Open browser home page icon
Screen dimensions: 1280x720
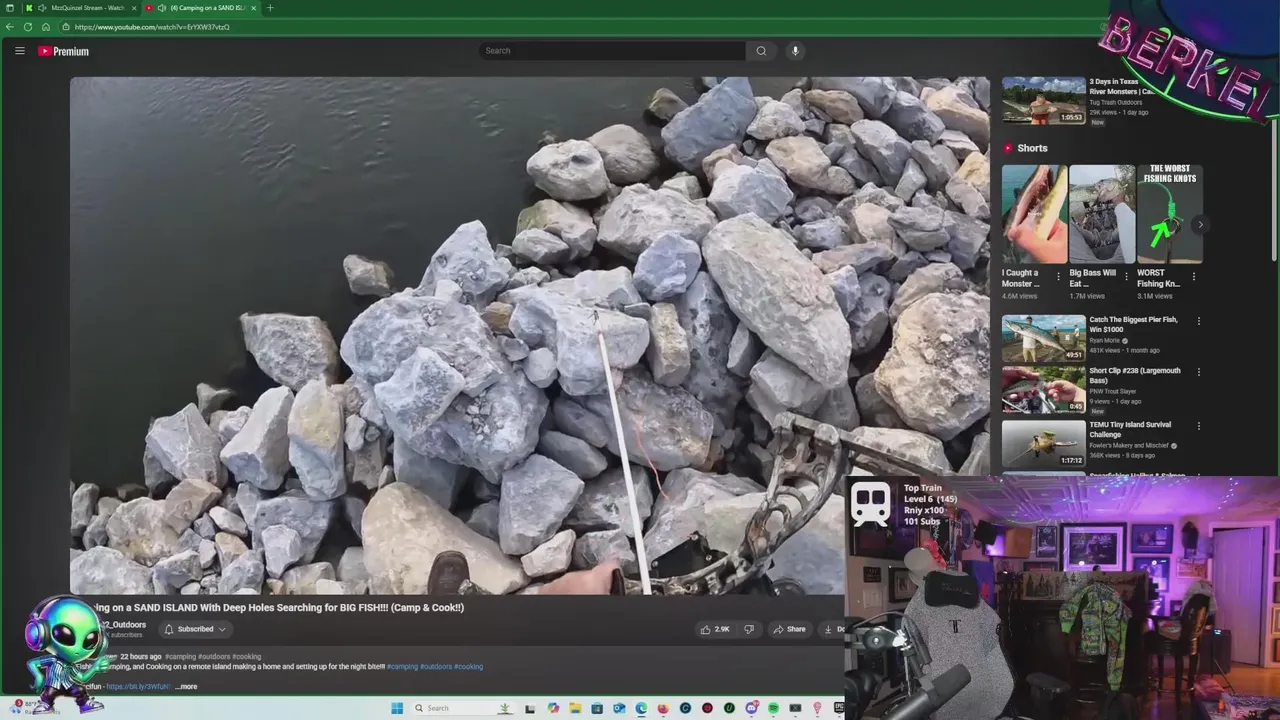[46, 27]
